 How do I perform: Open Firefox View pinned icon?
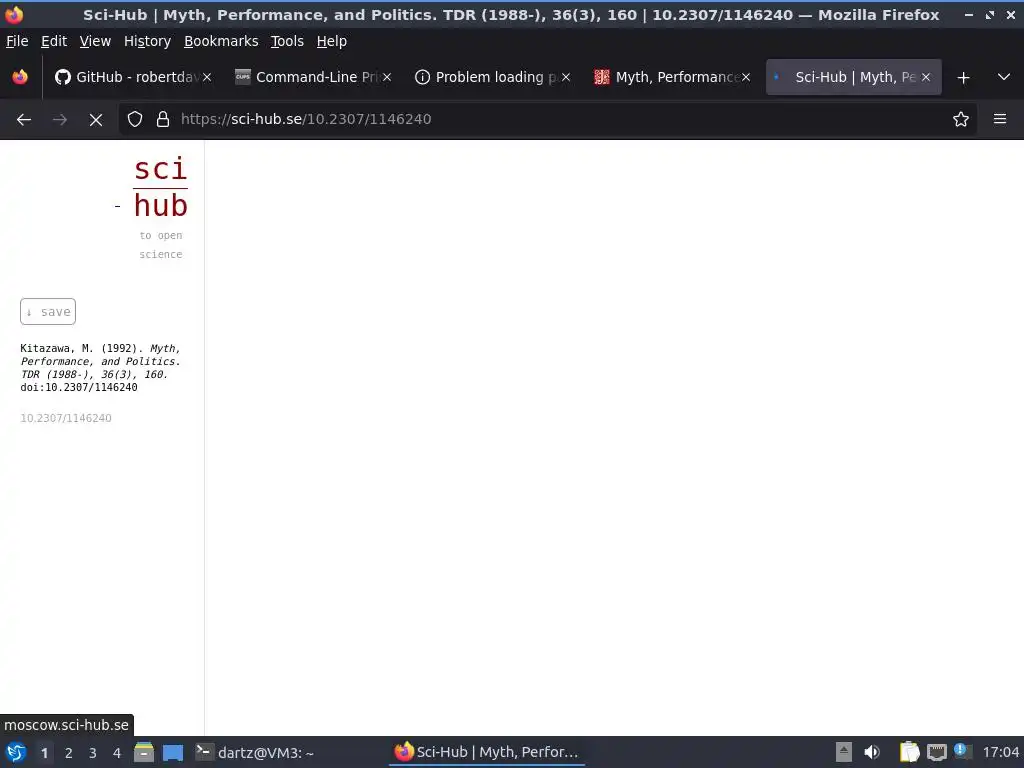click(x=20, y=78)
